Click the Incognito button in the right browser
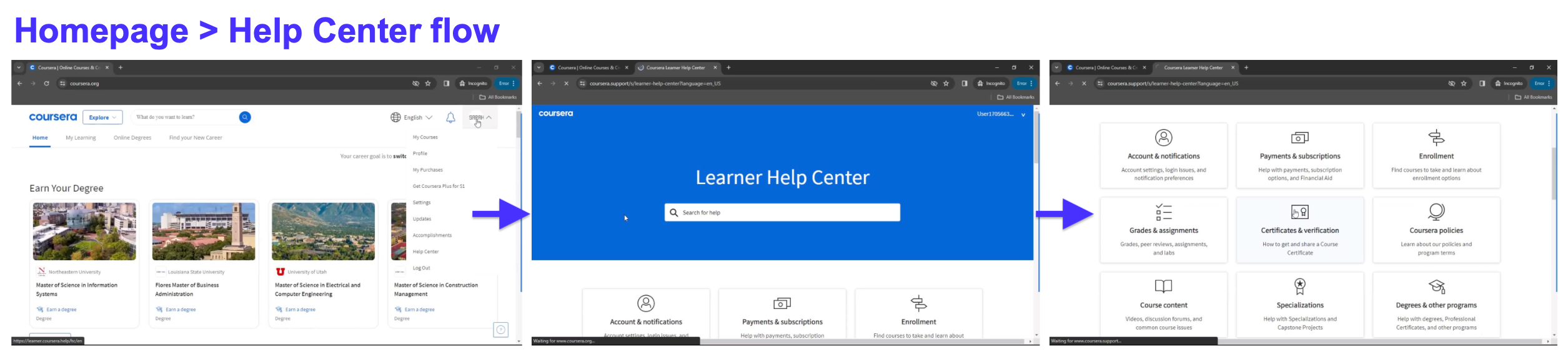Screen dimensions: 1568x362 1508,83
